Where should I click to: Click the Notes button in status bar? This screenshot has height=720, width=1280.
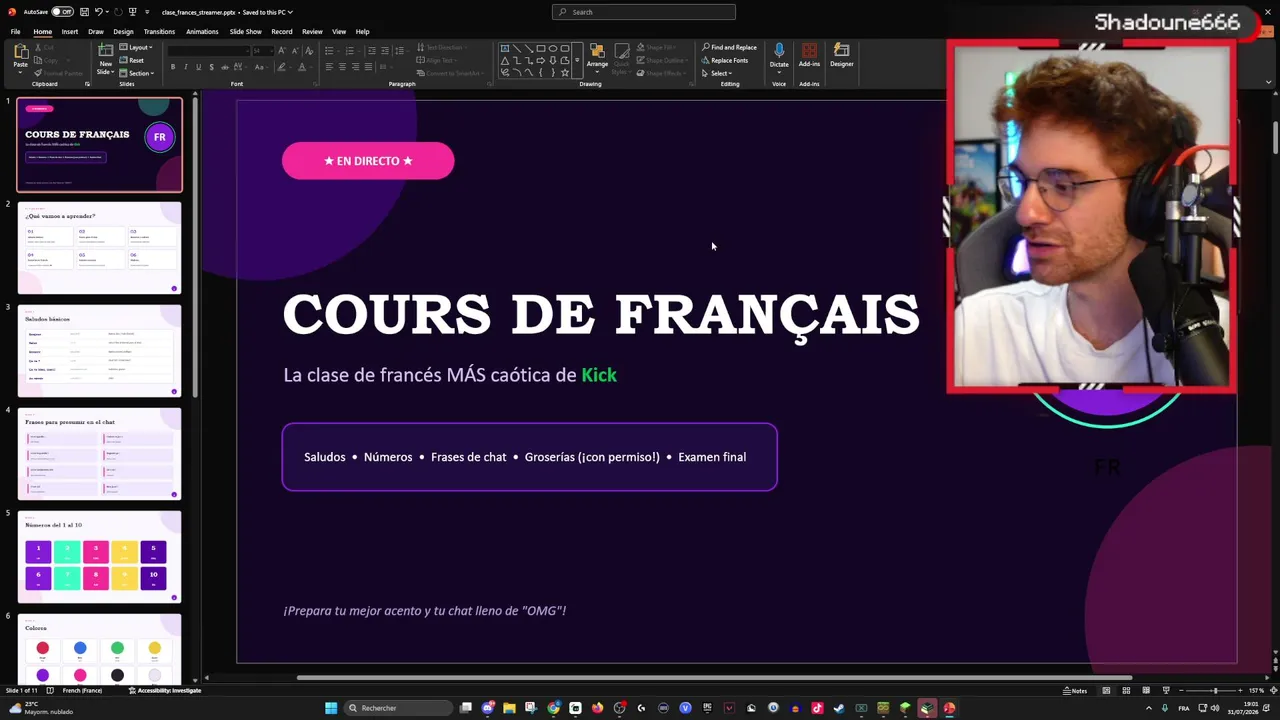pos(1075,691)
